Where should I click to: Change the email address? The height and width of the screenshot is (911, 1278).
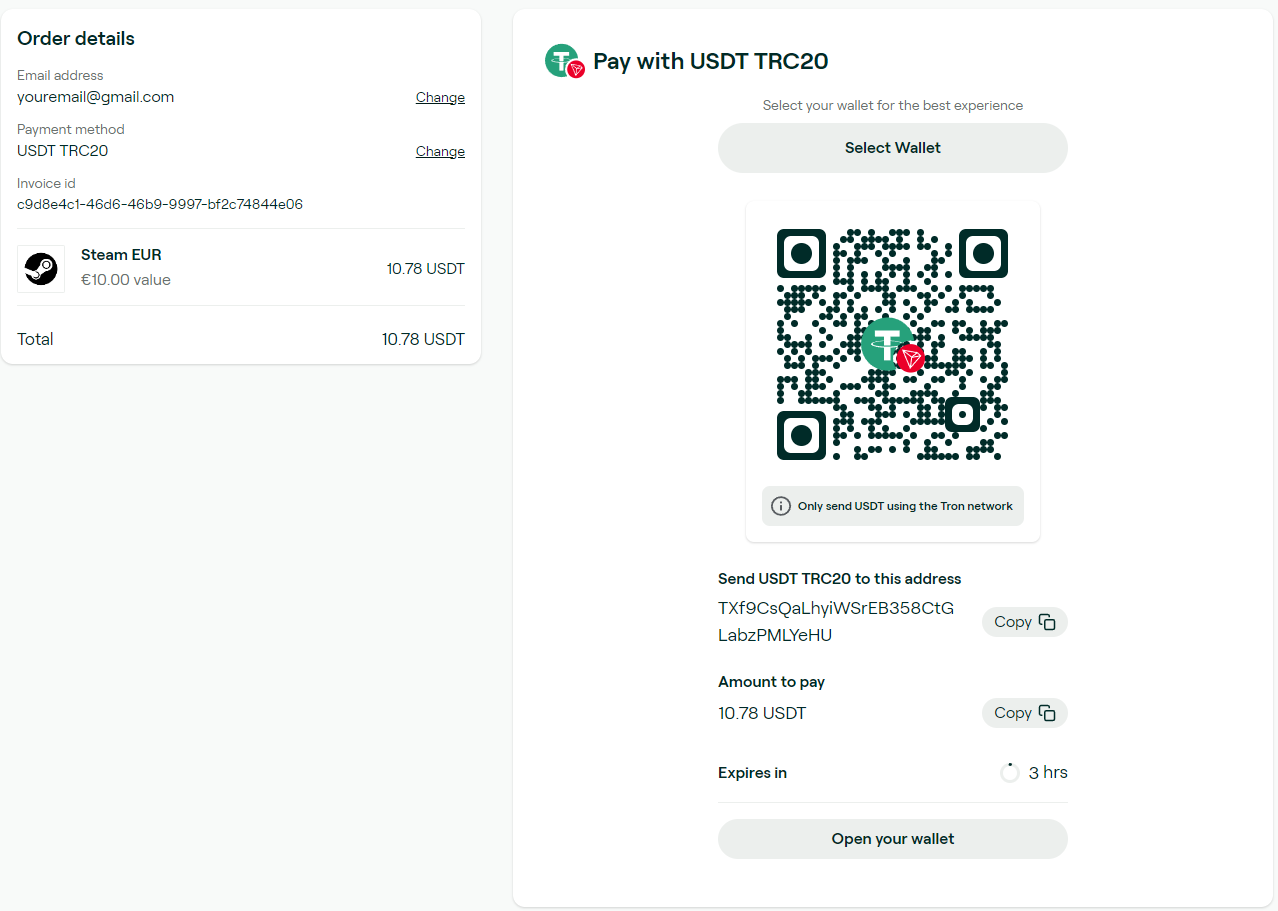(440, 97)
